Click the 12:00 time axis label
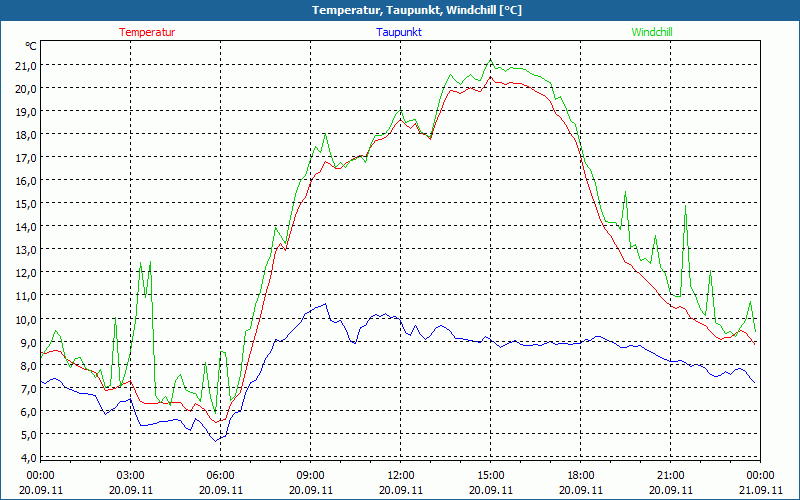This screenshot has width=800, height=500. tap(401, 476)
